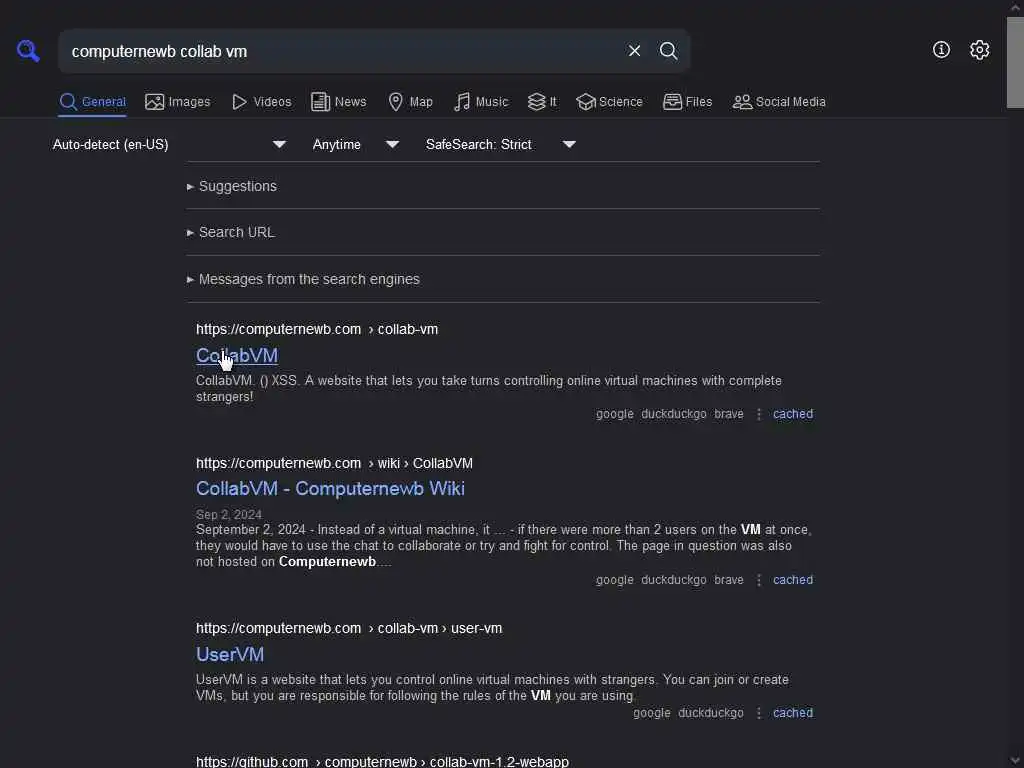Open the CollabVM result link
Viewport: 1024px width, 768px height.
pos(237,355)
